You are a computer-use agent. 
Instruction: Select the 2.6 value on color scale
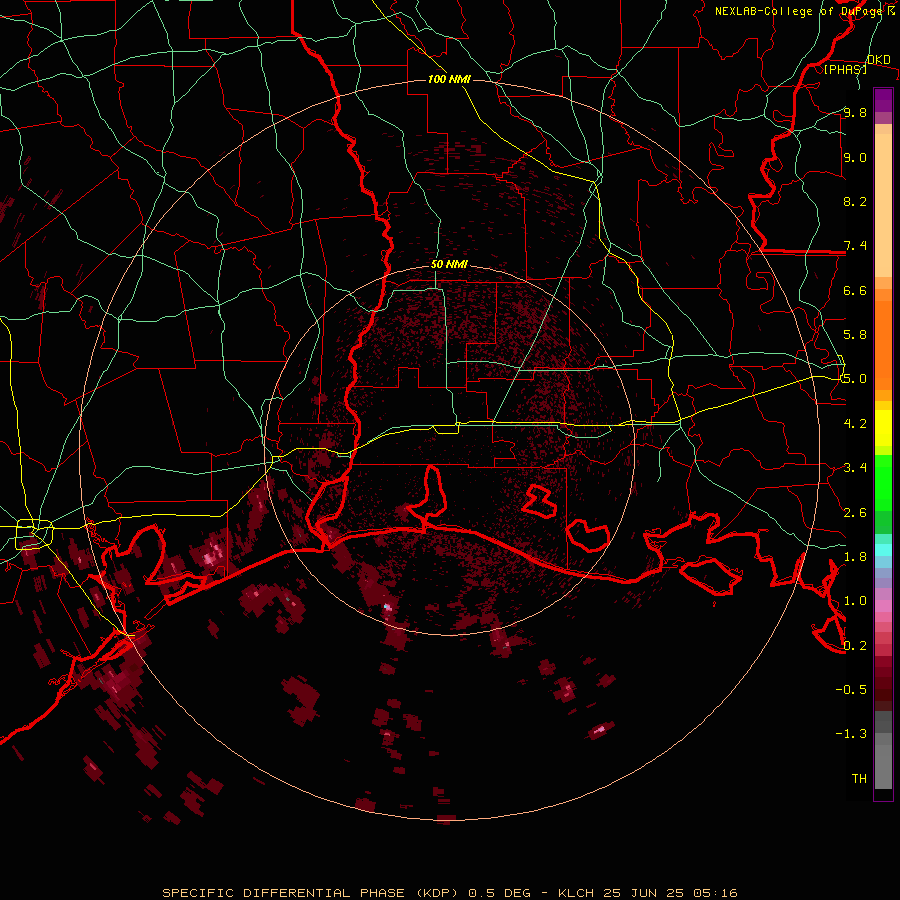(x=855, y=512)
